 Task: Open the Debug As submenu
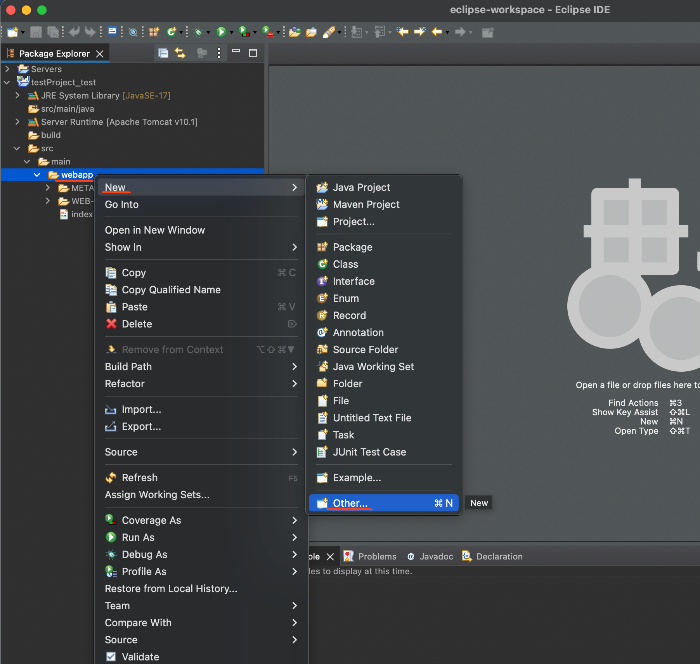pyautogui.click(x=201, y=554)
